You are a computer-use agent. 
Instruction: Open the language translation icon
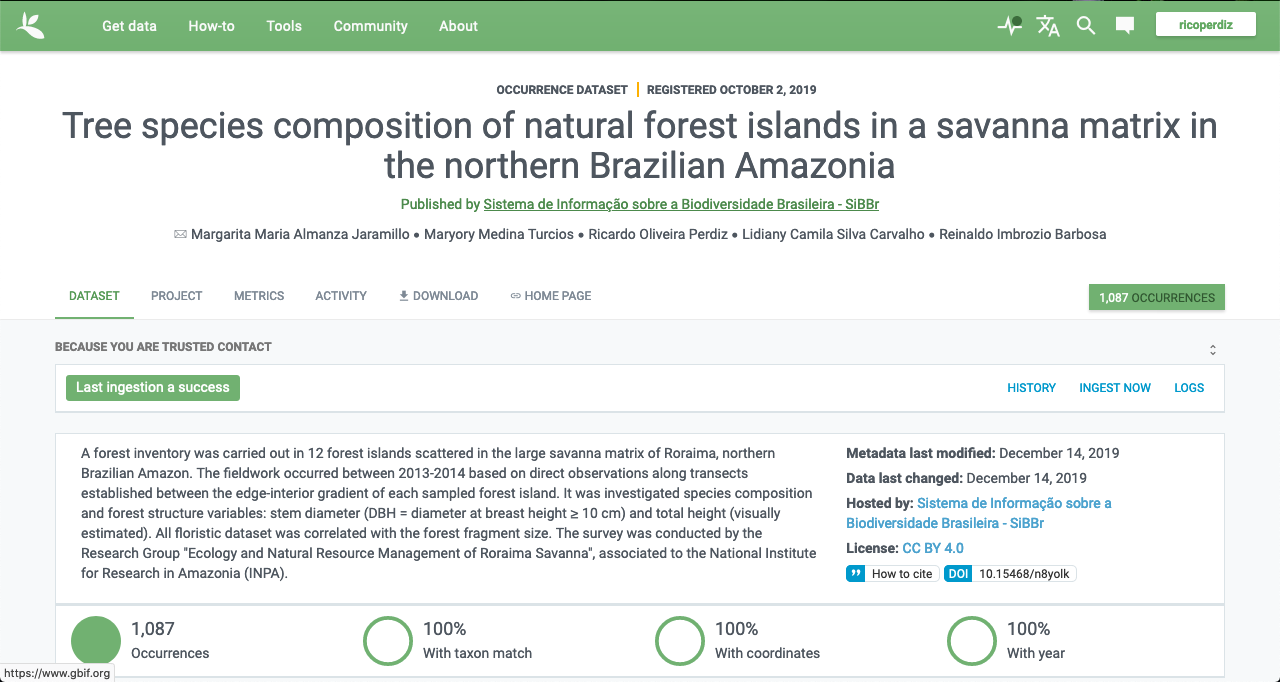click(x=1048, y=26)
